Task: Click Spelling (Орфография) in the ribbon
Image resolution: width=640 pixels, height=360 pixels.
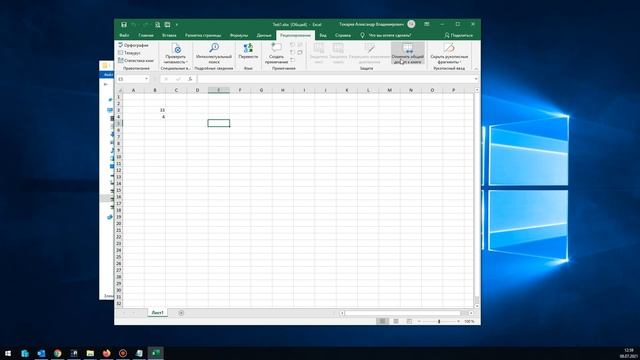Action: [133, 45]
